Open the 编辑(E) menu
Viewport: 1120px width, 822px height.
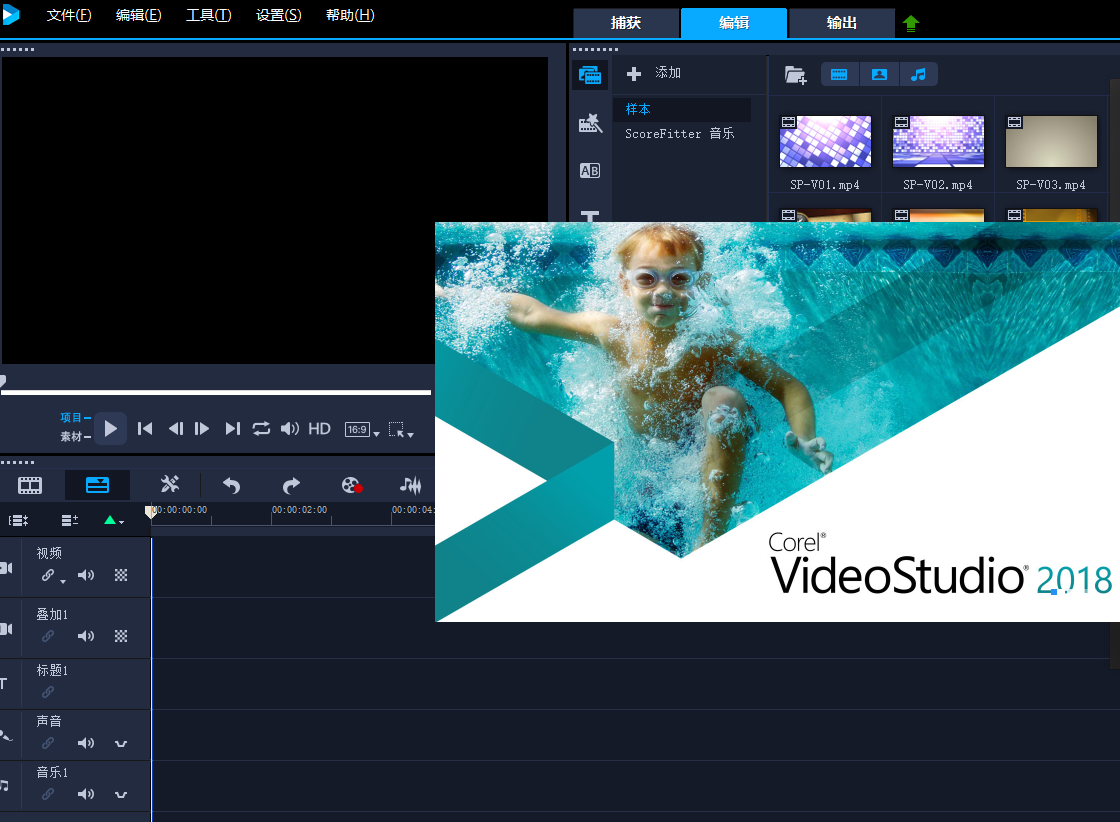pyautogui.click(x=139, y=15)
